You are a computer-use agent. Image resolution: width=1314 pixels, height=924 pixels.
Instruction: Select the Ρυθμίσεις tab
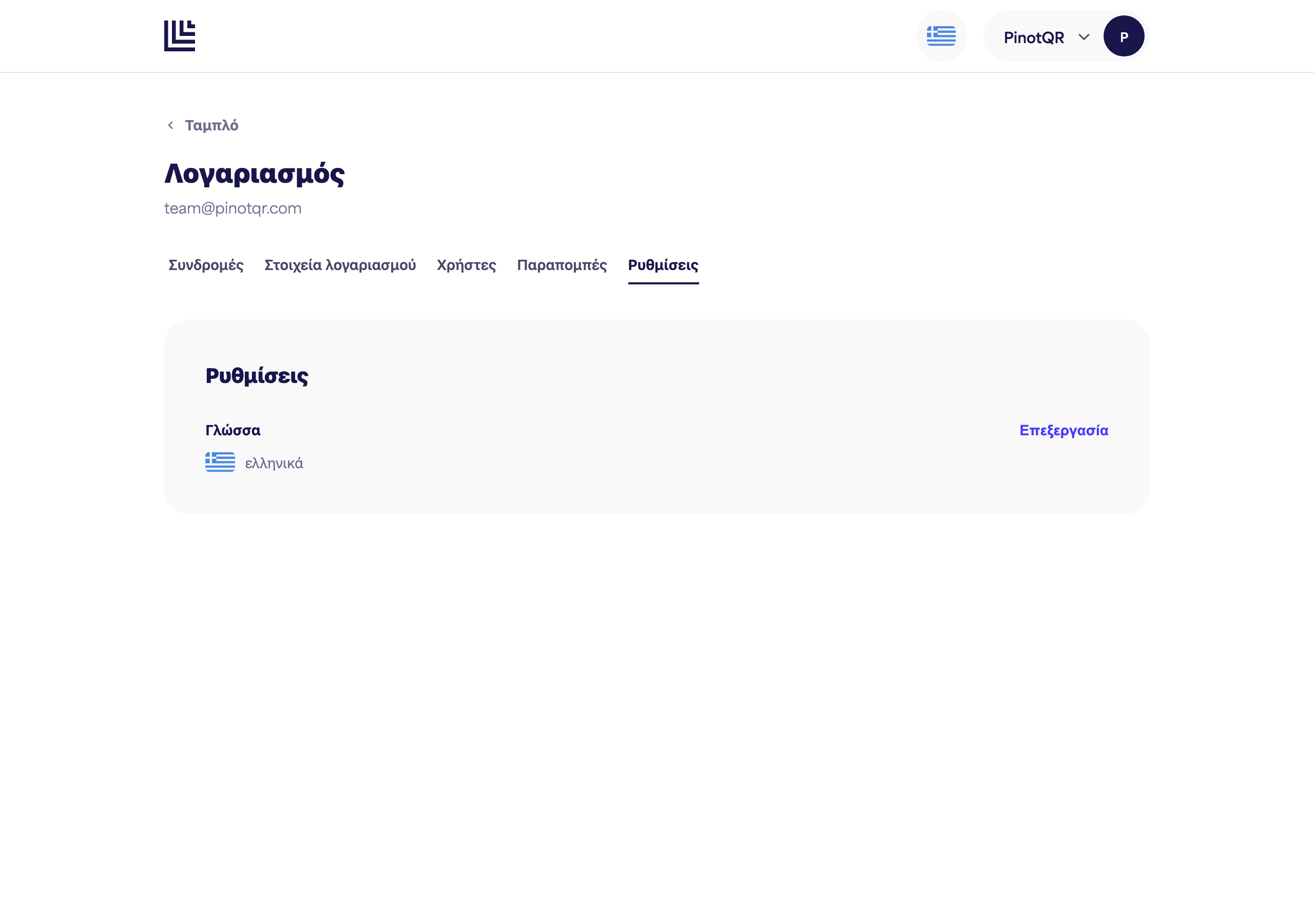click(x=663, y=265)
